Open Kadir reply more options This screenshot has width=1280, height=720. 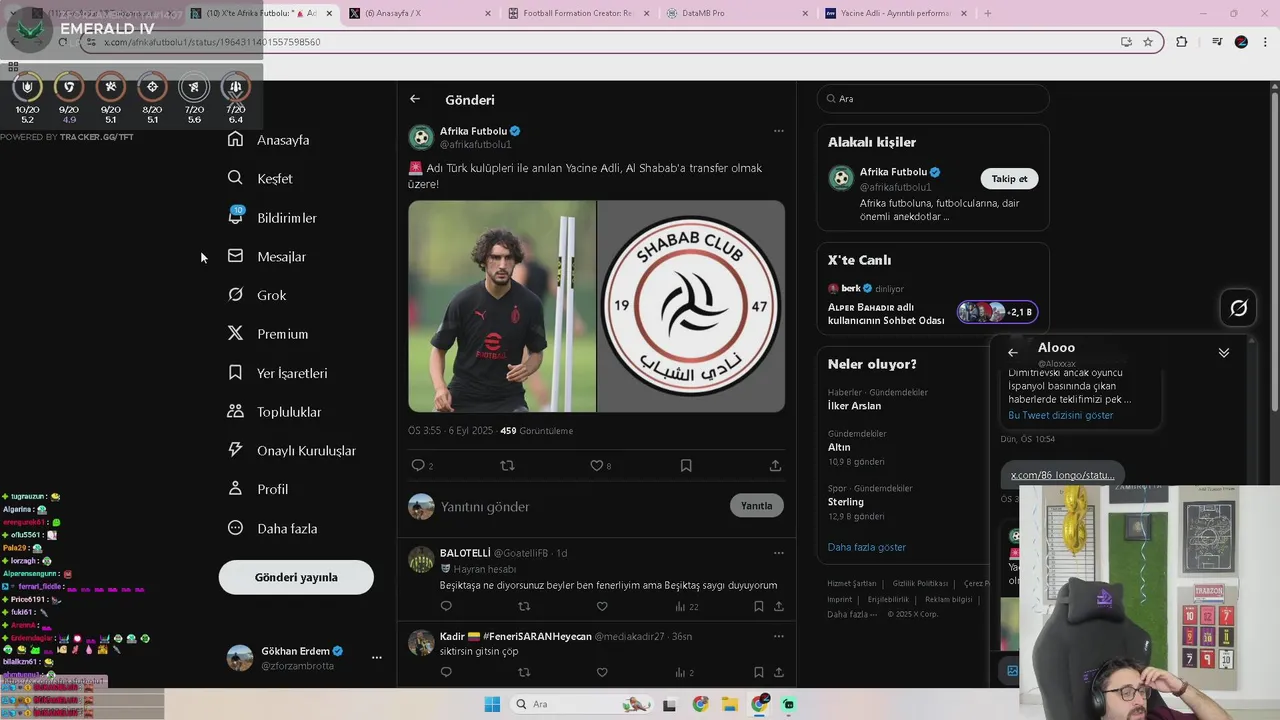pyautogui.click(x=778, y=636)
